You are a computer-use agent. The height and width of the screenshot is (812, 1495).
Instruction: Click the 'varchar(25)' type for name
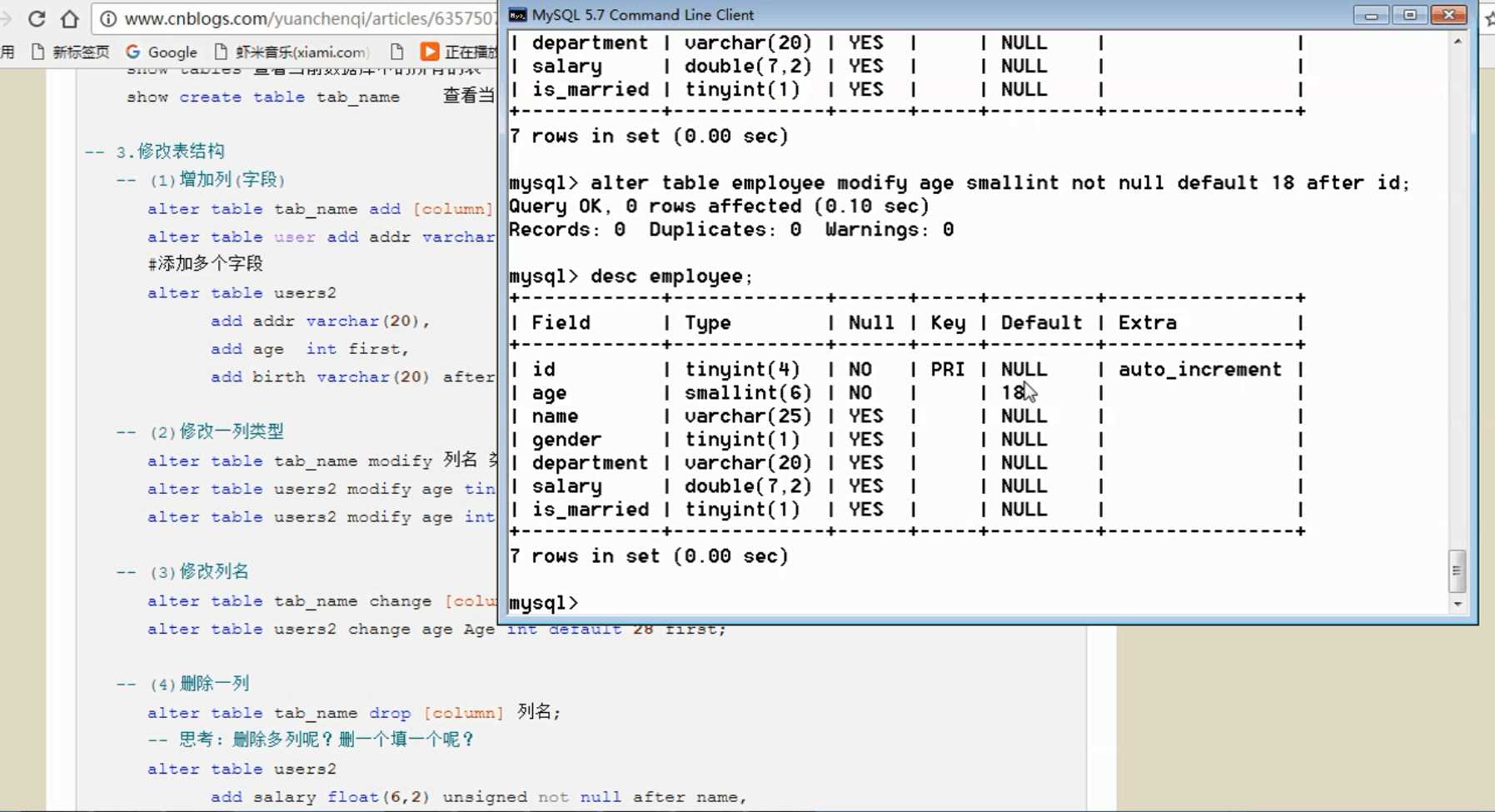(x=748, y=416)
